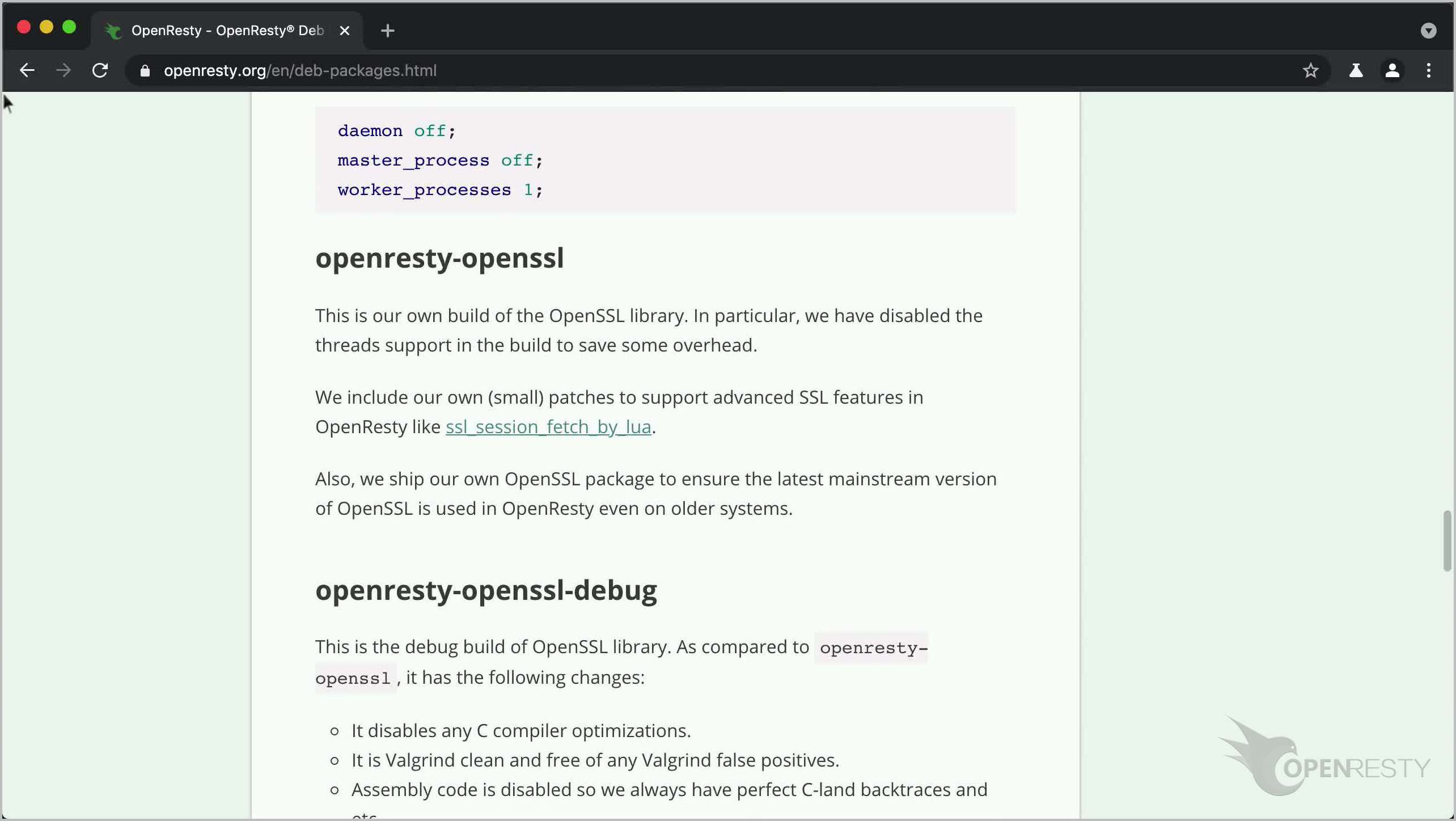
Task: Open Chrome's three-dot menu
Action: (x=1428, y=70)
